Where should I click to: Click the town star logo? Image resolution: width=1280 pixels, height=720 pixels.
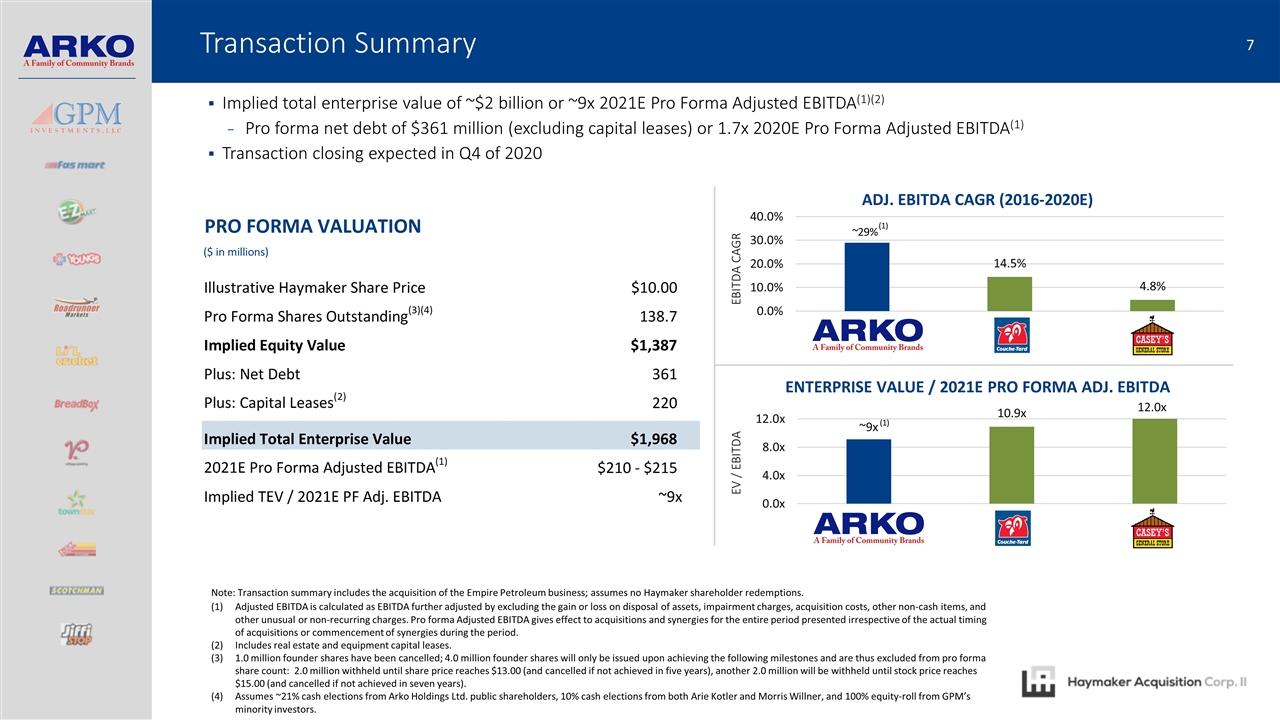[79, 502]
